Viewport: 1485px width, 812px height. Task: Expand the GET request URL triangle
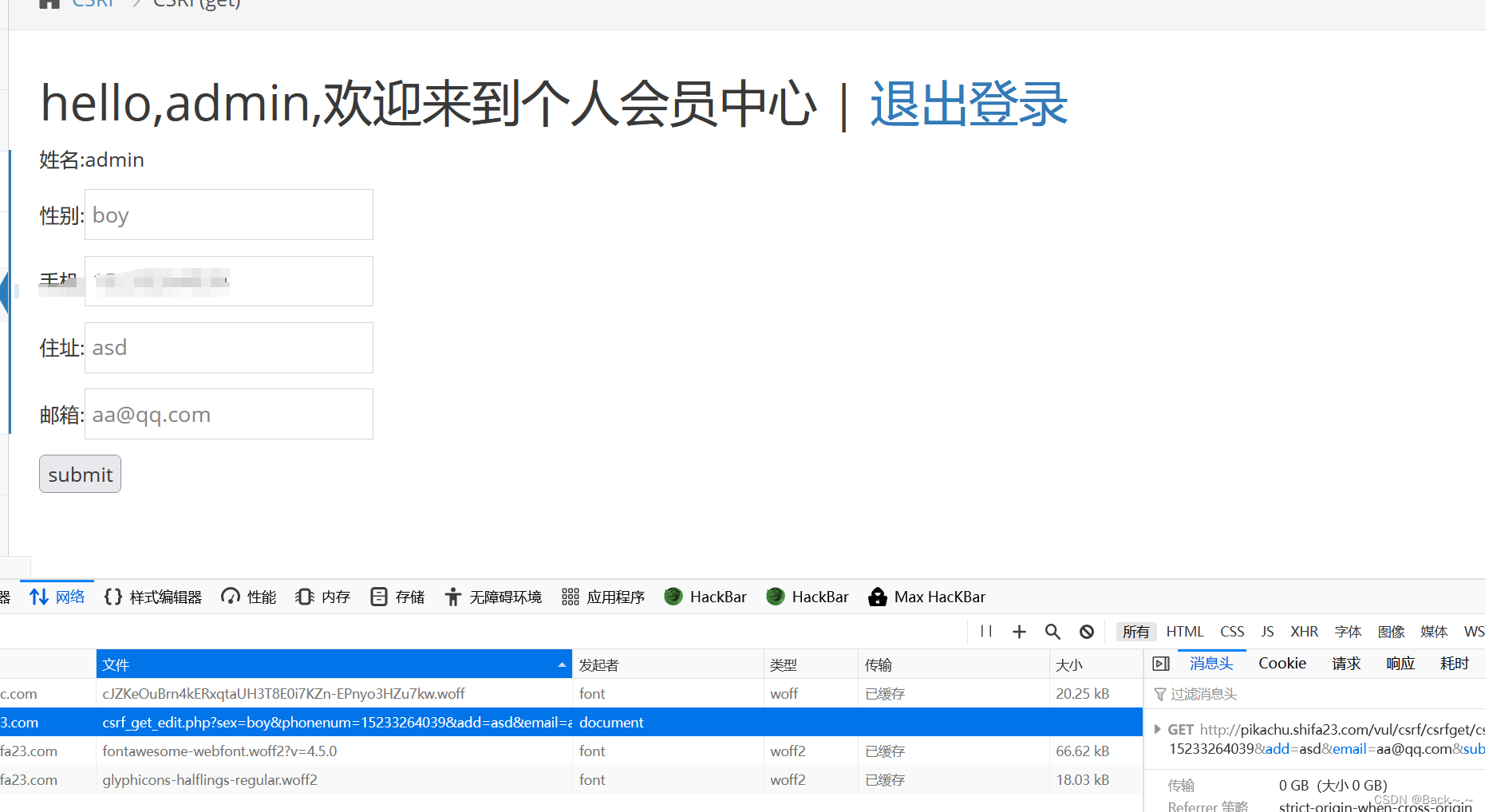point(1157,729)
